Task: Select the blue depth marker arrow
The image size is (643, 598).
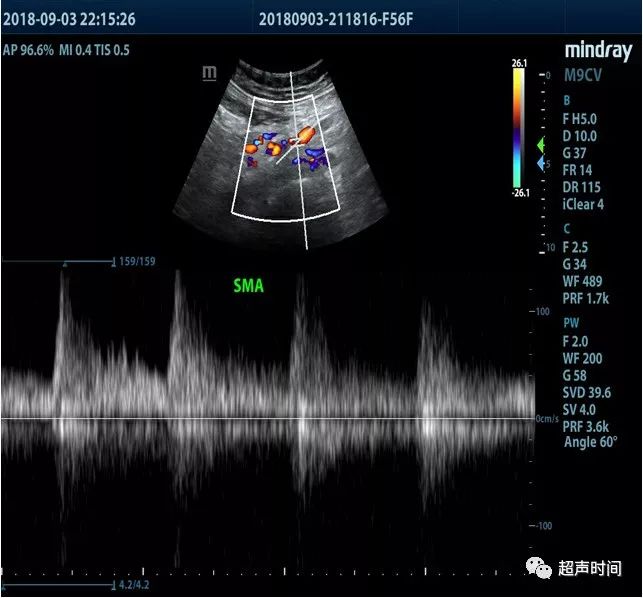Action: [x=541, y=163]
